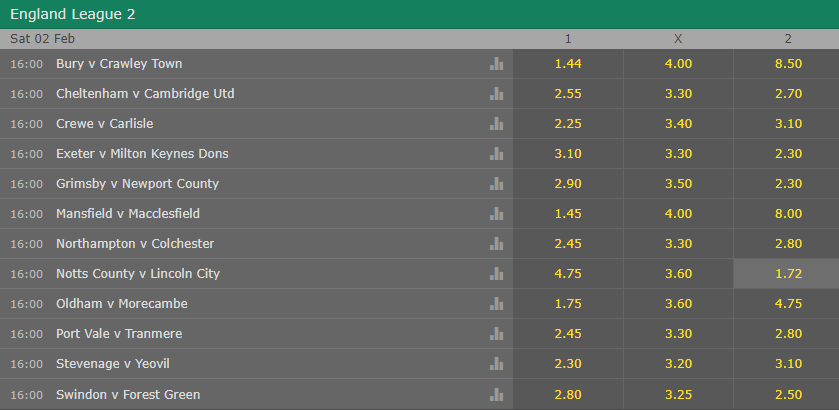Click stats icon for Exeter v Milton Keynes Dons

click(x=497, y=154)
